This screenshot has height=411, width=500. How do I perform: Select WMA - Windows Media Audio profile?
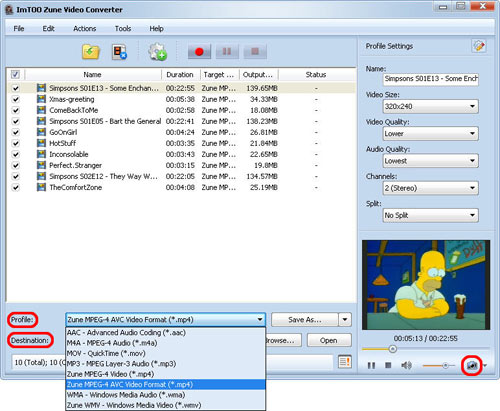pos(166,395)
